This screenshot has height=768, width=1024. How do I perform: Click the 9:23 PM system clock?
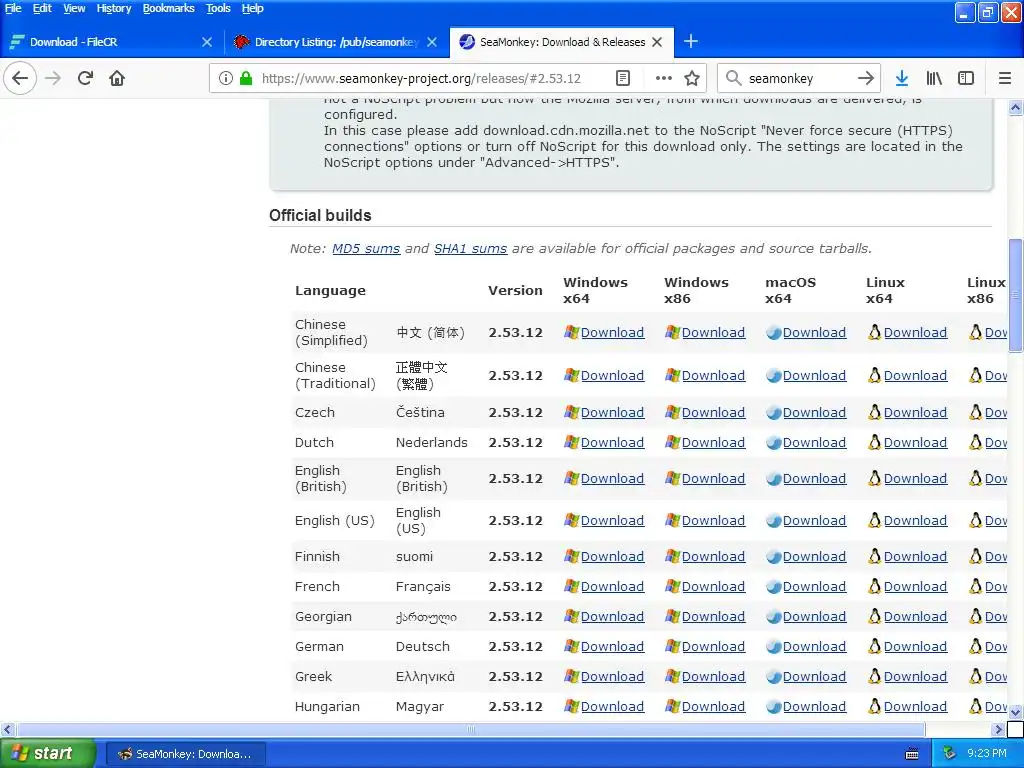pos(986,754)
